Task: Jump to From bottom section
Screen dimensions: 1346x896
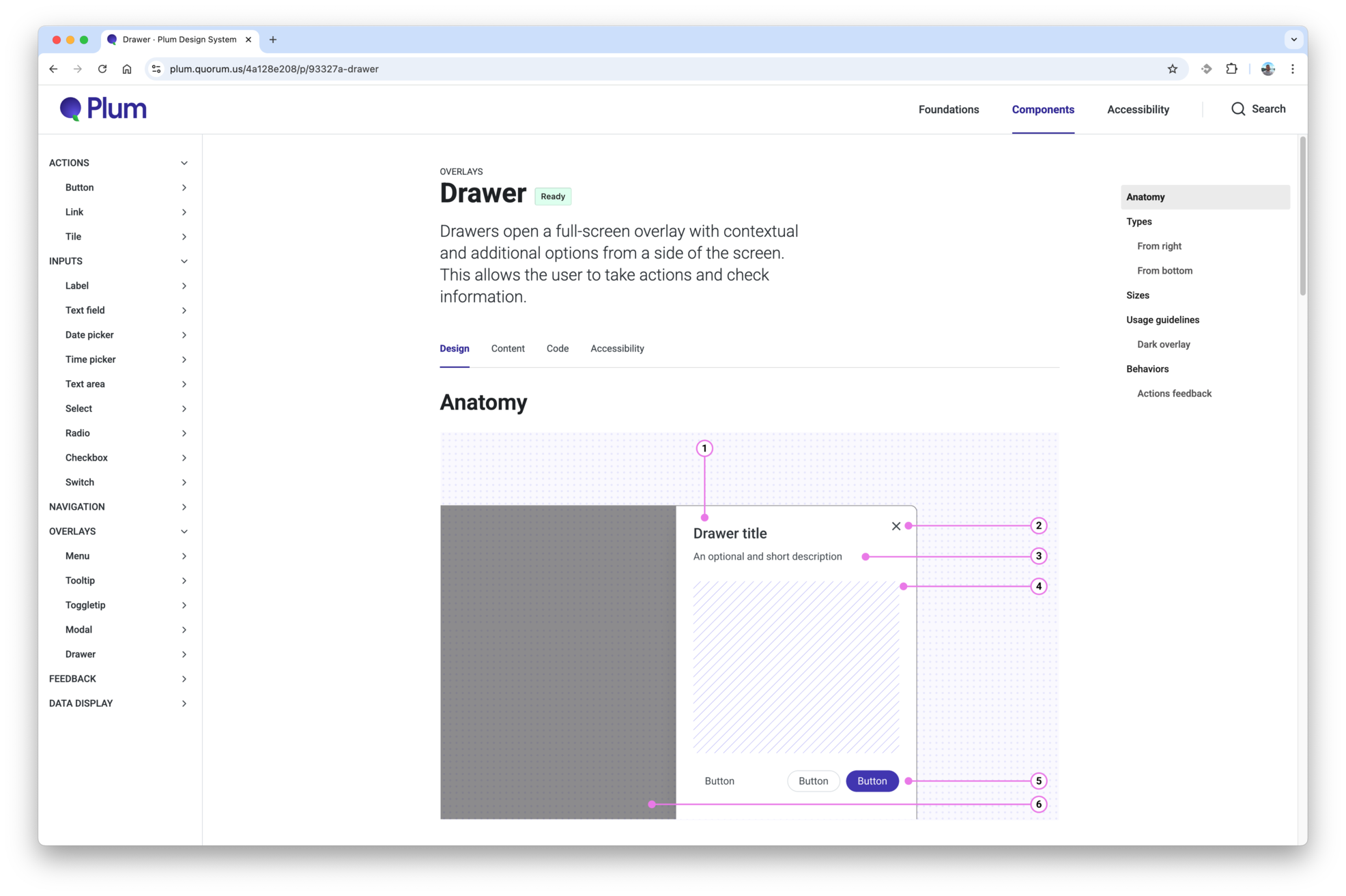Action: [1164, 271]
